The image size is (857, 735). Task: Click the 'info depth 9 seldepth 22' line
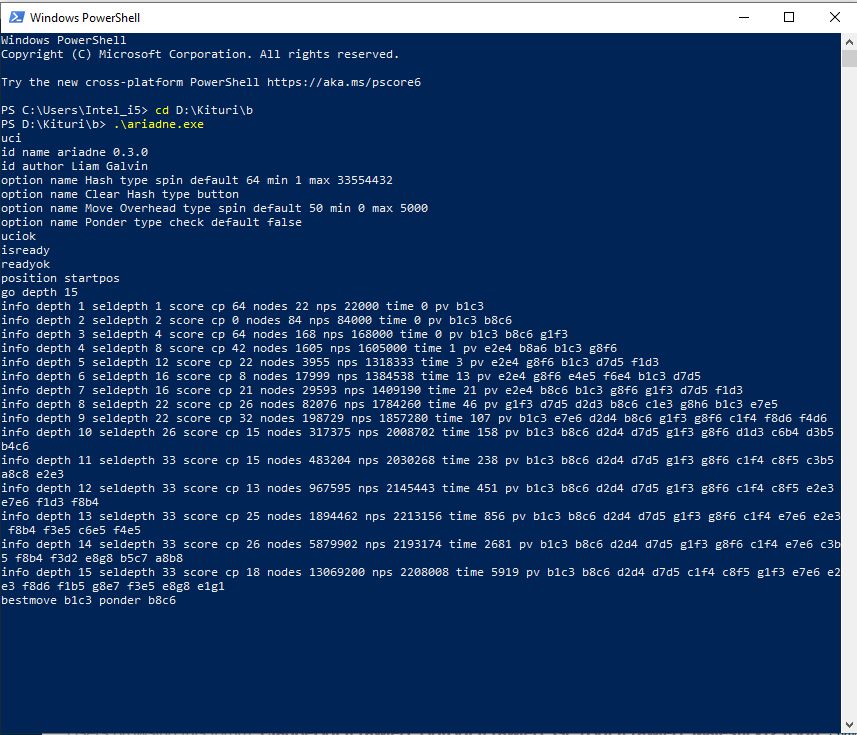pyautogui.click(x=414, y=418)
